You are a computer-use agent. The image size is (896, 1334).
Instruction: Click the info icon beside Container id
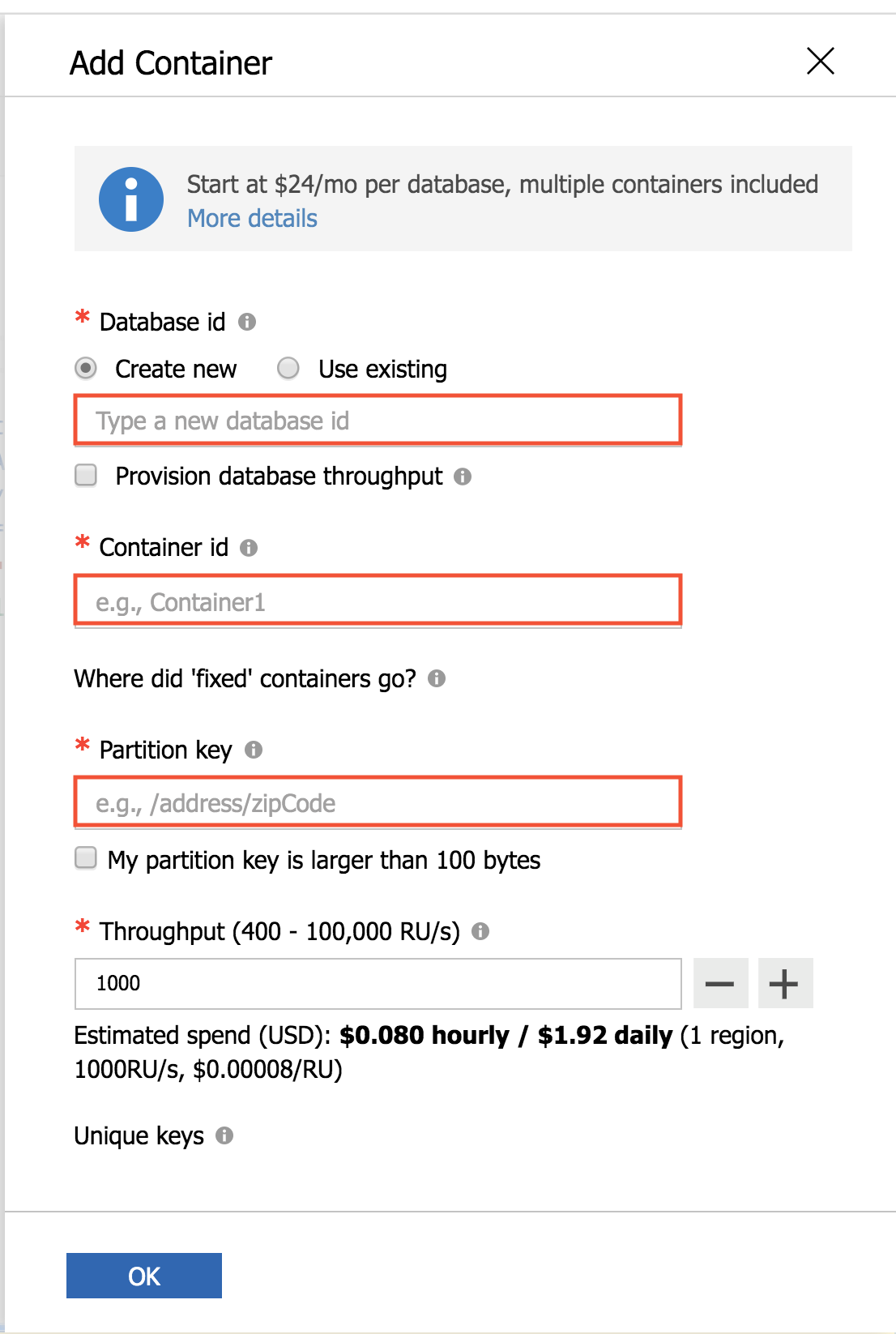249,548
